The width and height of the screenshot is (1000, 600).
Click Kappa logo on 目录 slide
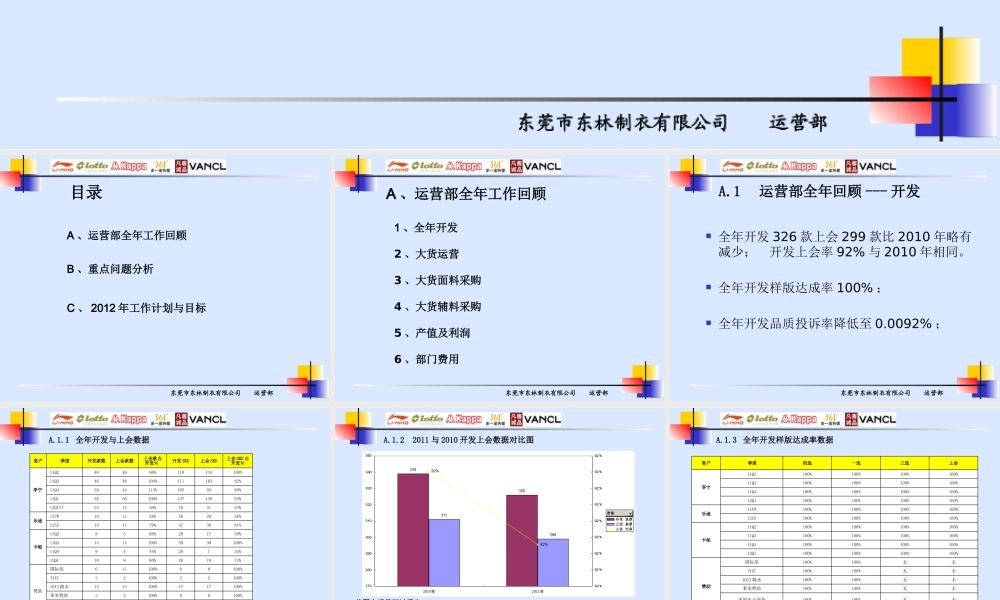129,166
